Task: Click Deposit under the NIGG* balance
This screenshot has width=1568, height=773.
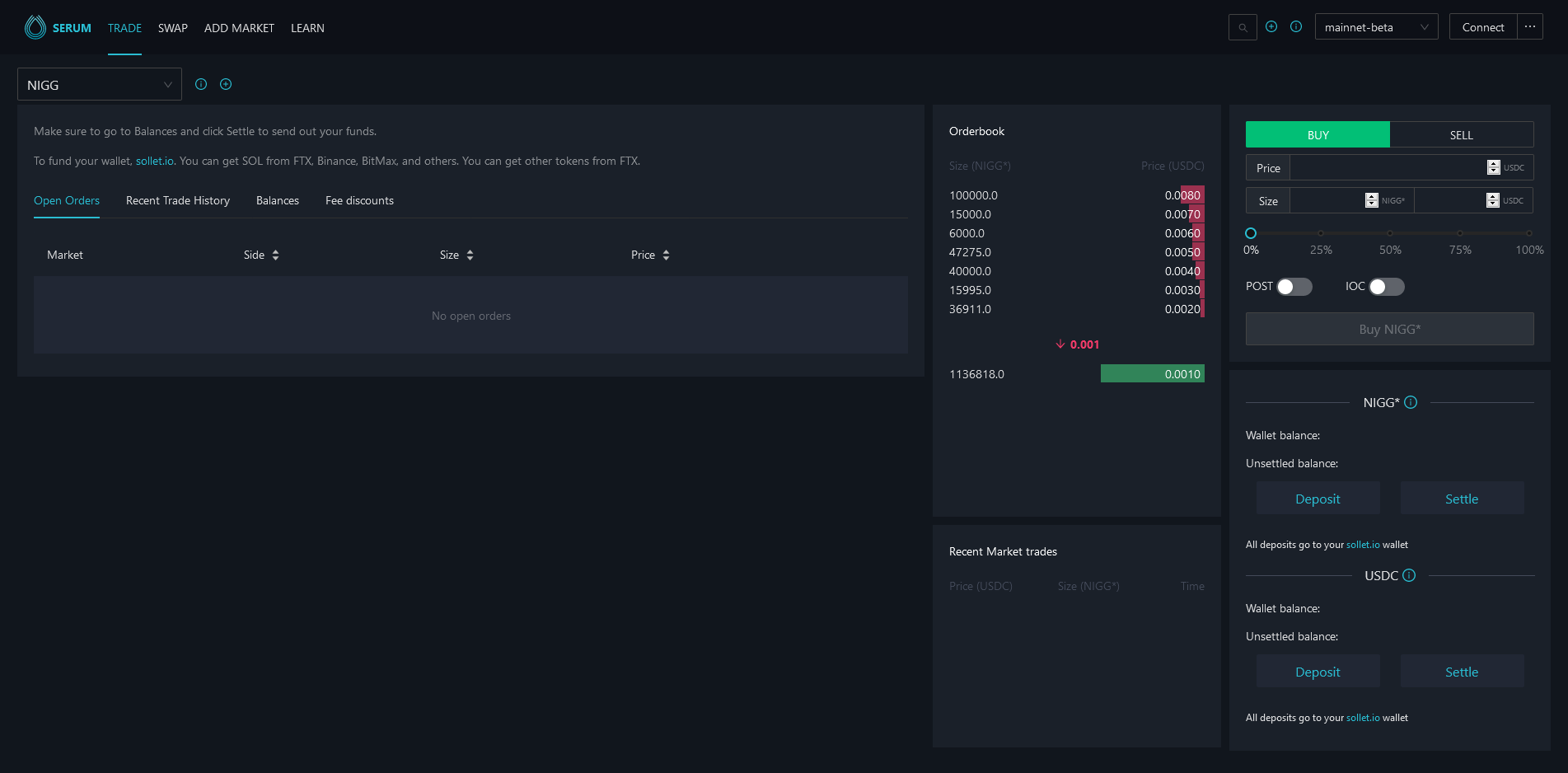Action: [x=1318, y=499]
